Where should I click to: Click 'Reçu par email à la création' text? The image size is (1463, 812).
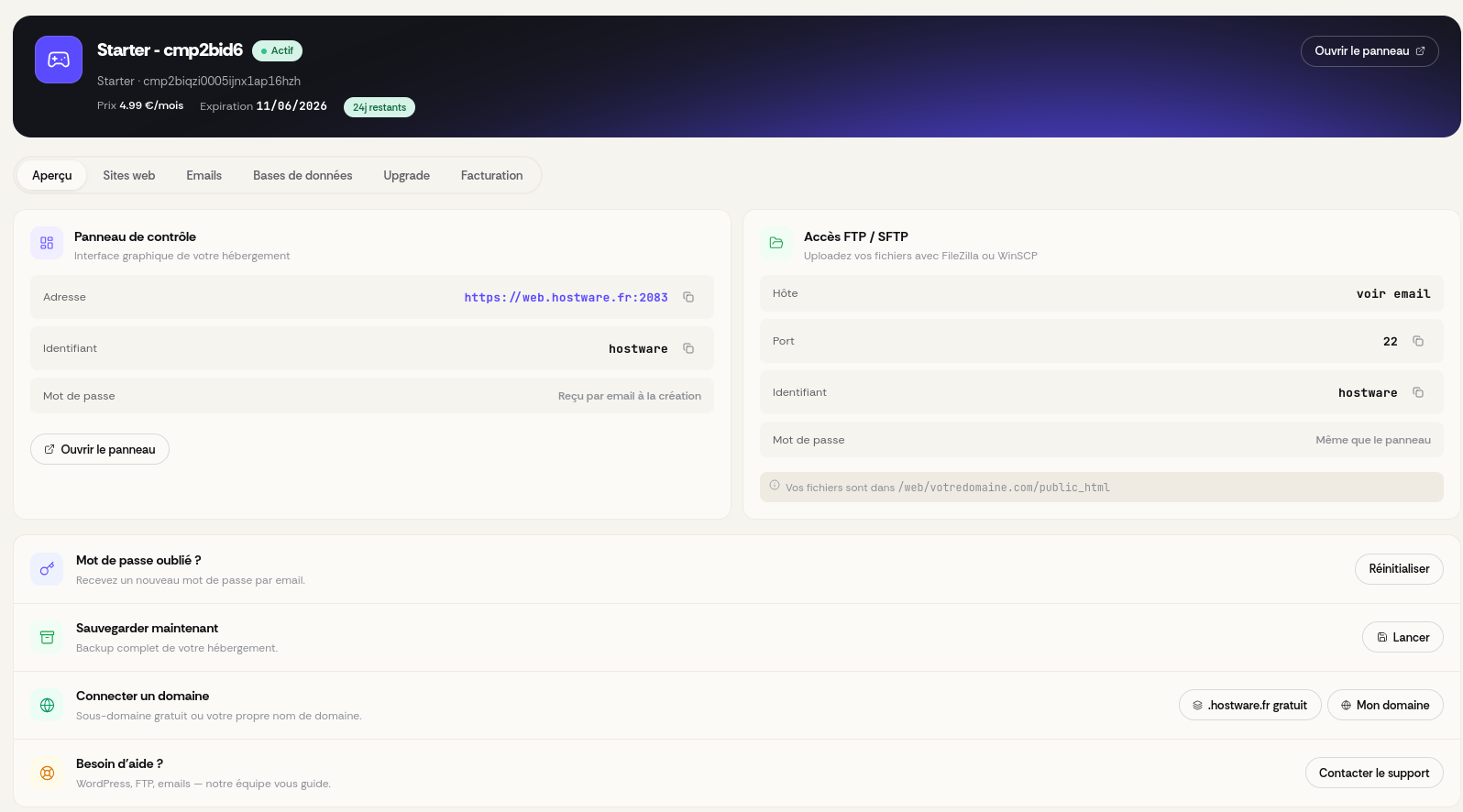(630, 396)
